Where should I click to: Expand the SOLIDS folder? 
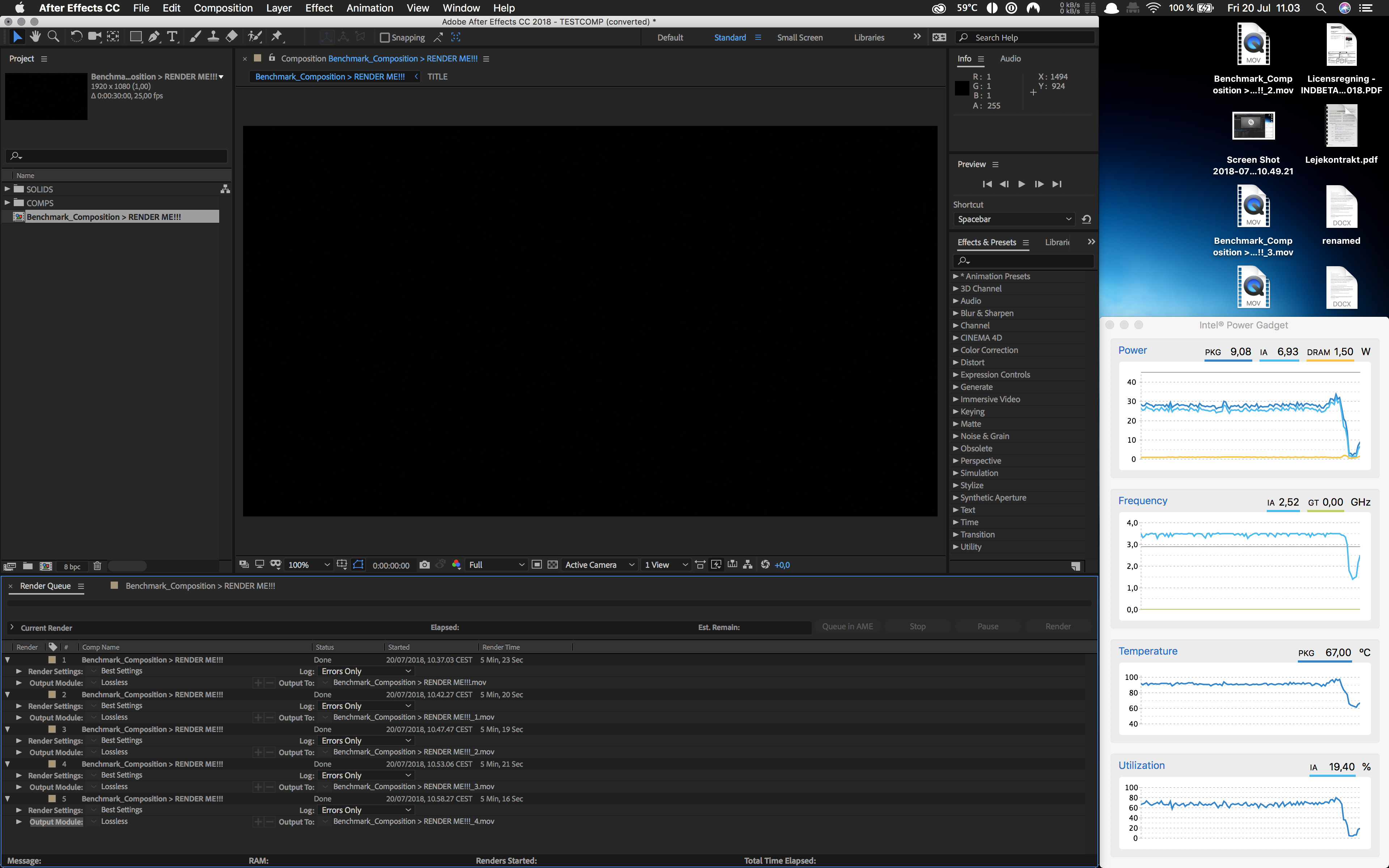pos(7,189)
